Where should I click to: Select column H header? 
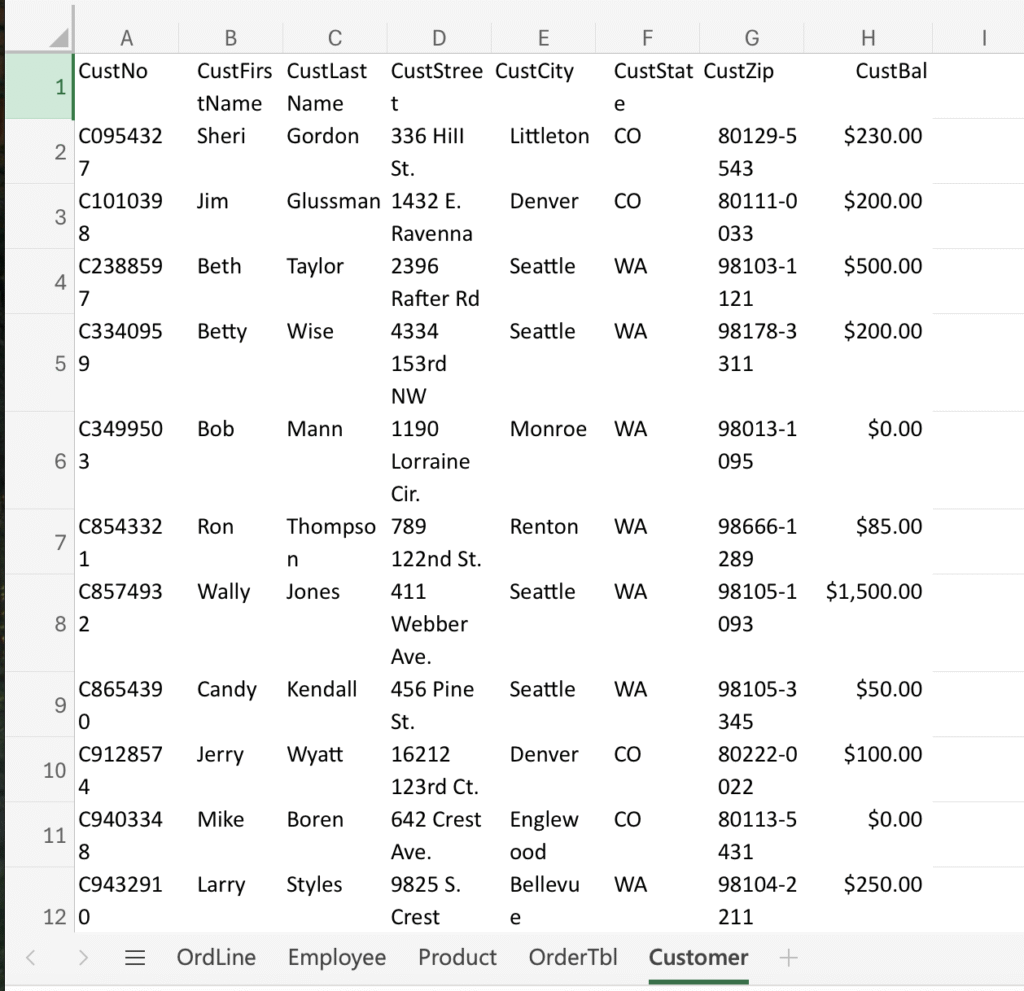[867, 38]
